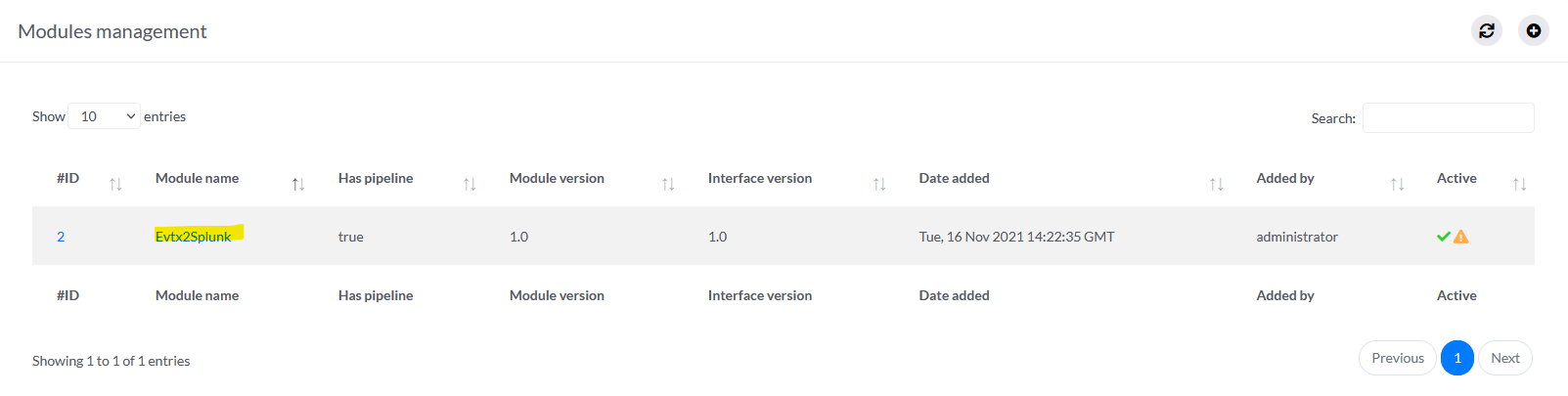Sort by Has pipeline column arrows

(470, 184)
